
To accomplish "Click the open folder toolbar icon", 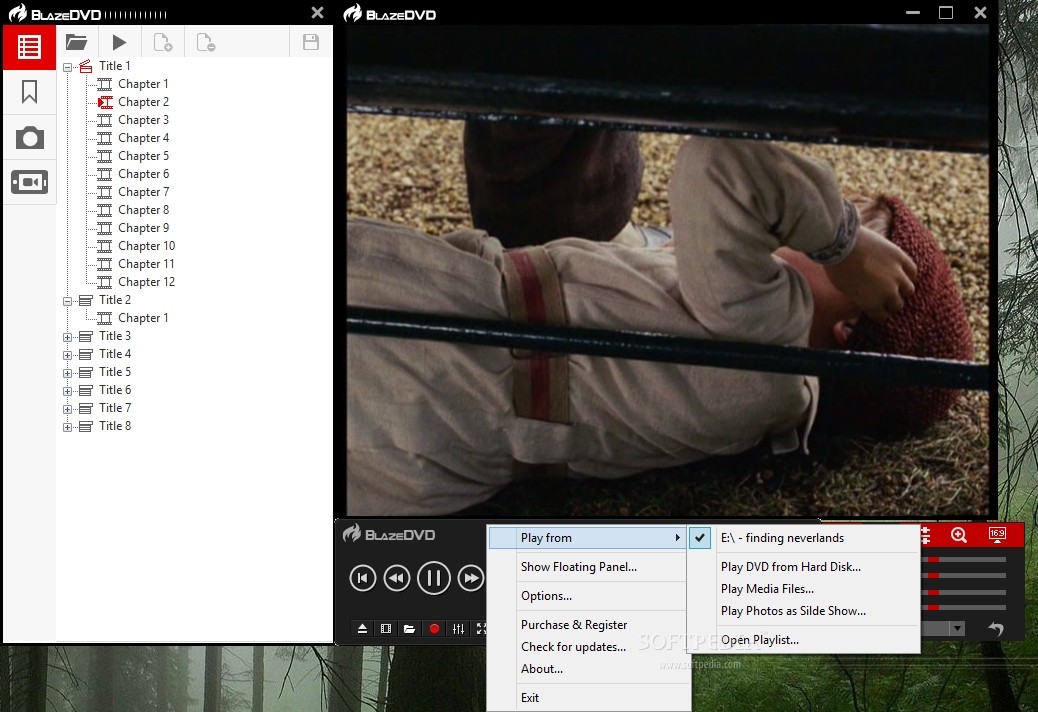I will (x=77, y=42).
